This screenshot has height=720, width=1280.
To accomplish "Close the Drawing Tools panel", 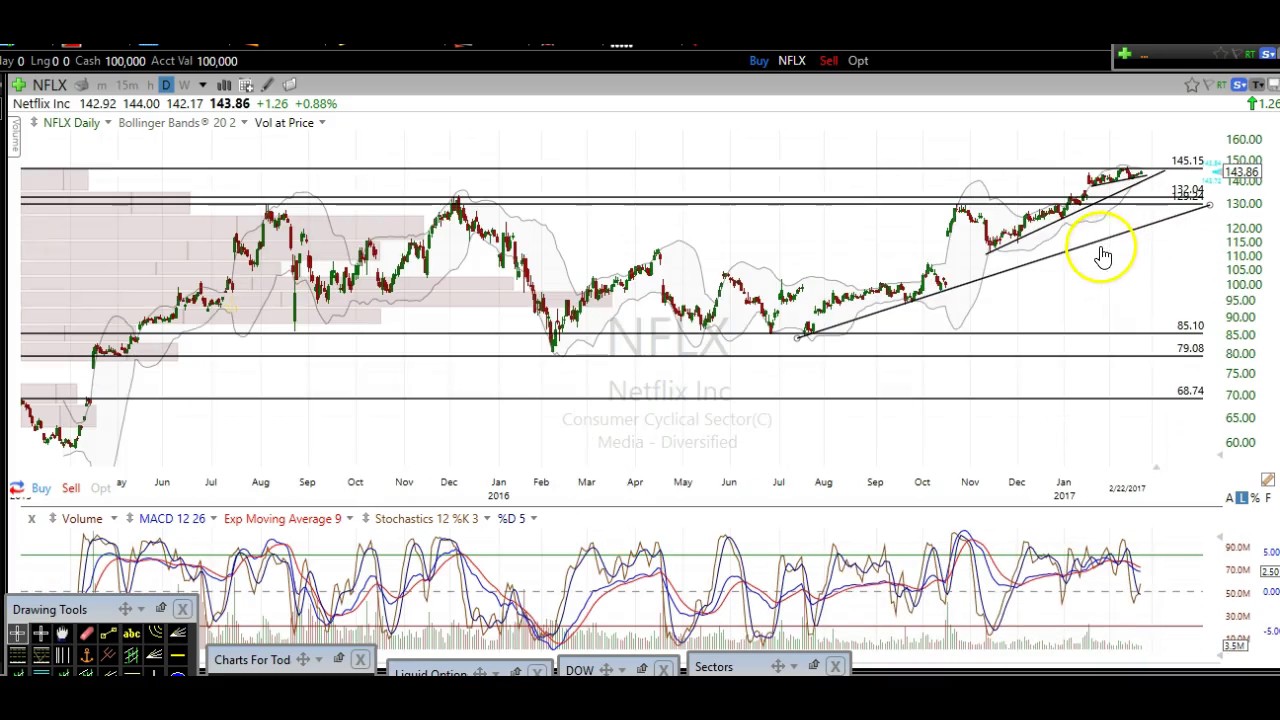I will pos(182,609).
